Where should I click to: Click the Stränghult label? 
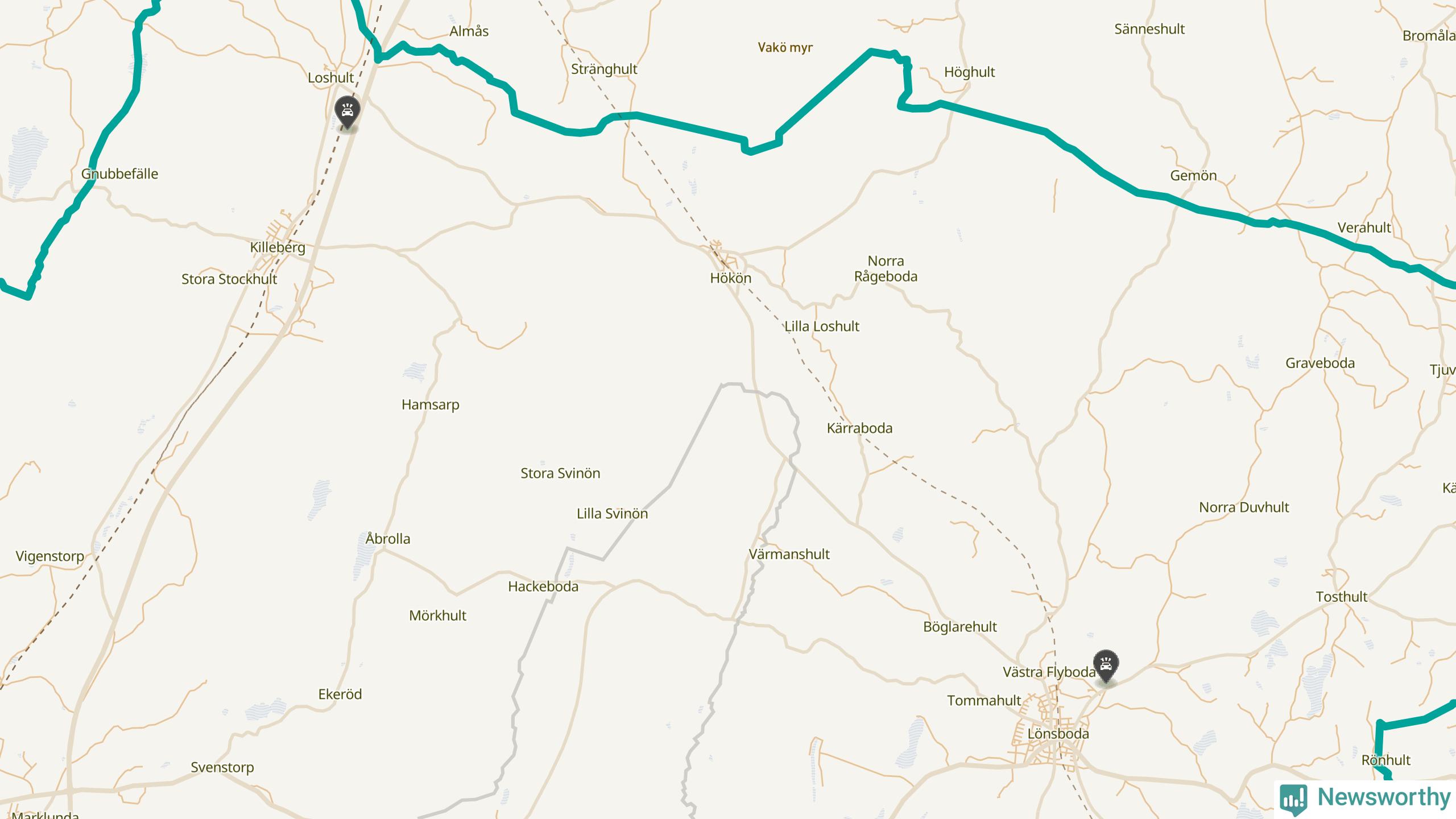point(604,69)
